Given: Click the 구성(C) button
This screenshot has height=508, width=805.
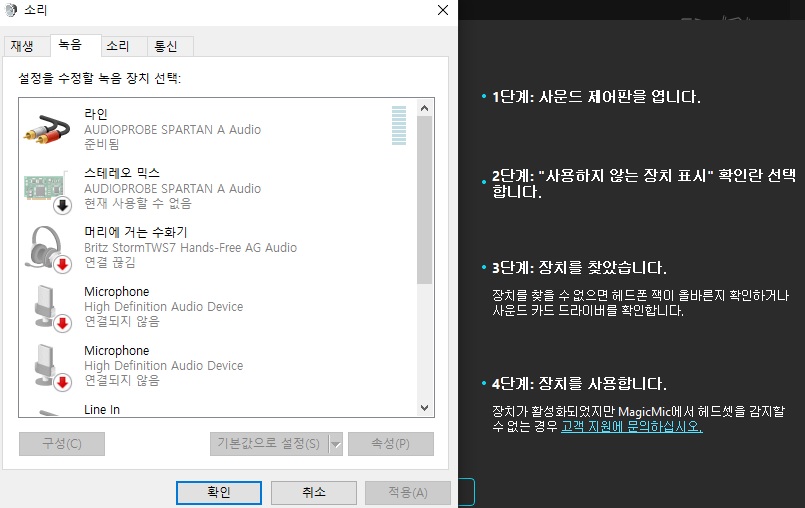Looking at the screenshot, I should click(x=62, y=444).
